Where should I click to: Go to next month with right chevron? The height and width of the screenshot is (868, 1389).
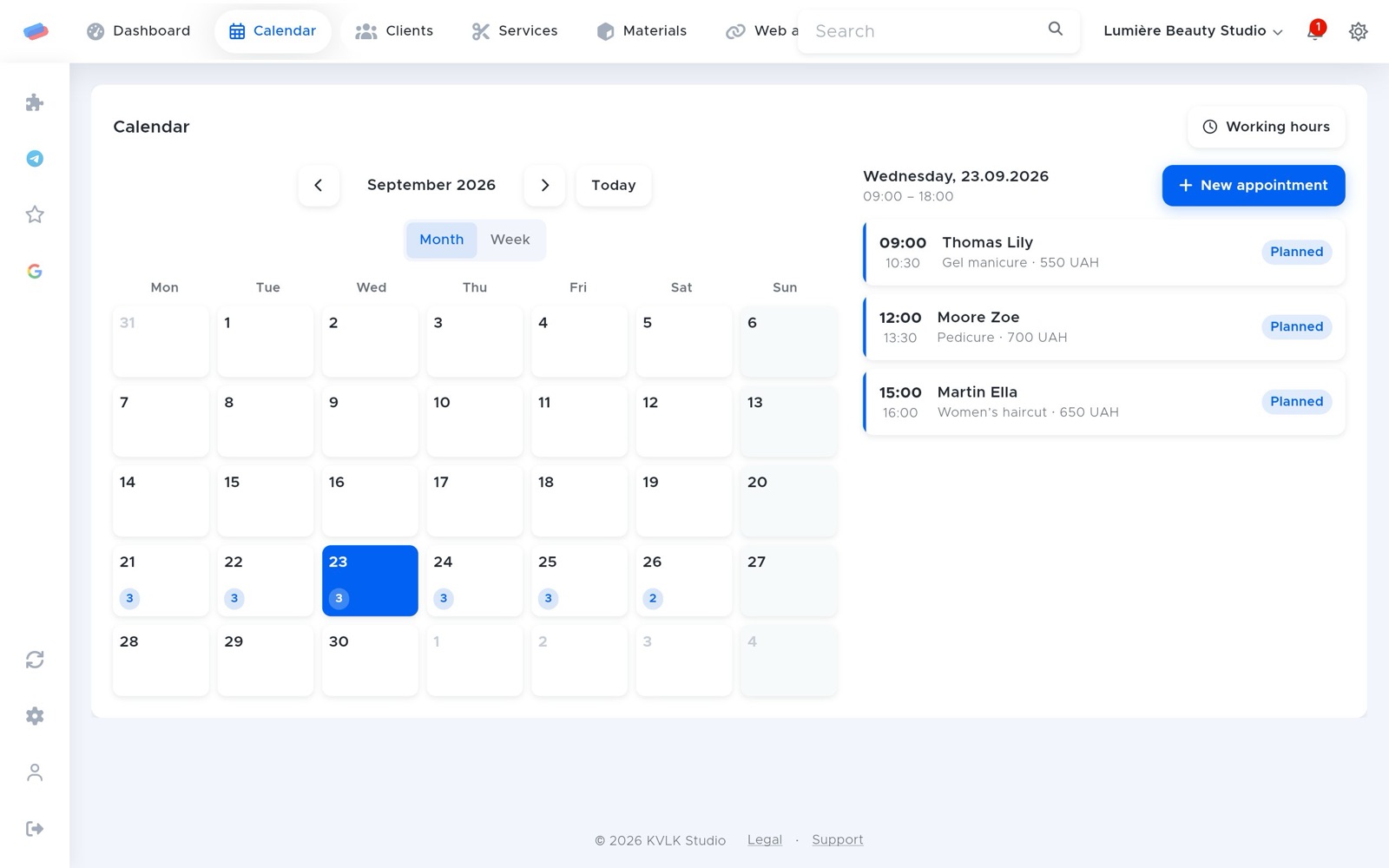[544, 185]
